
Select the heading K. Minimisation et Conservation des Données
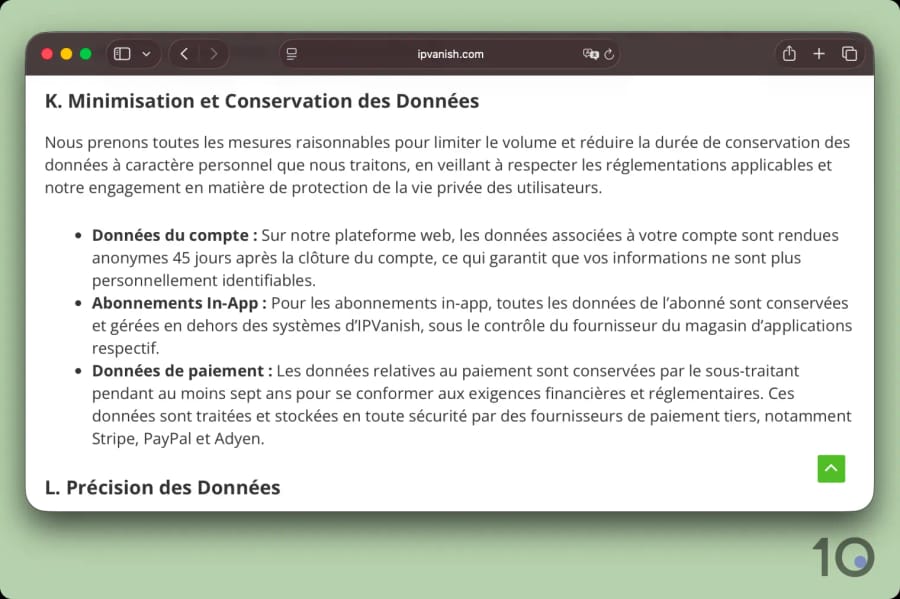tap(261, 101)
